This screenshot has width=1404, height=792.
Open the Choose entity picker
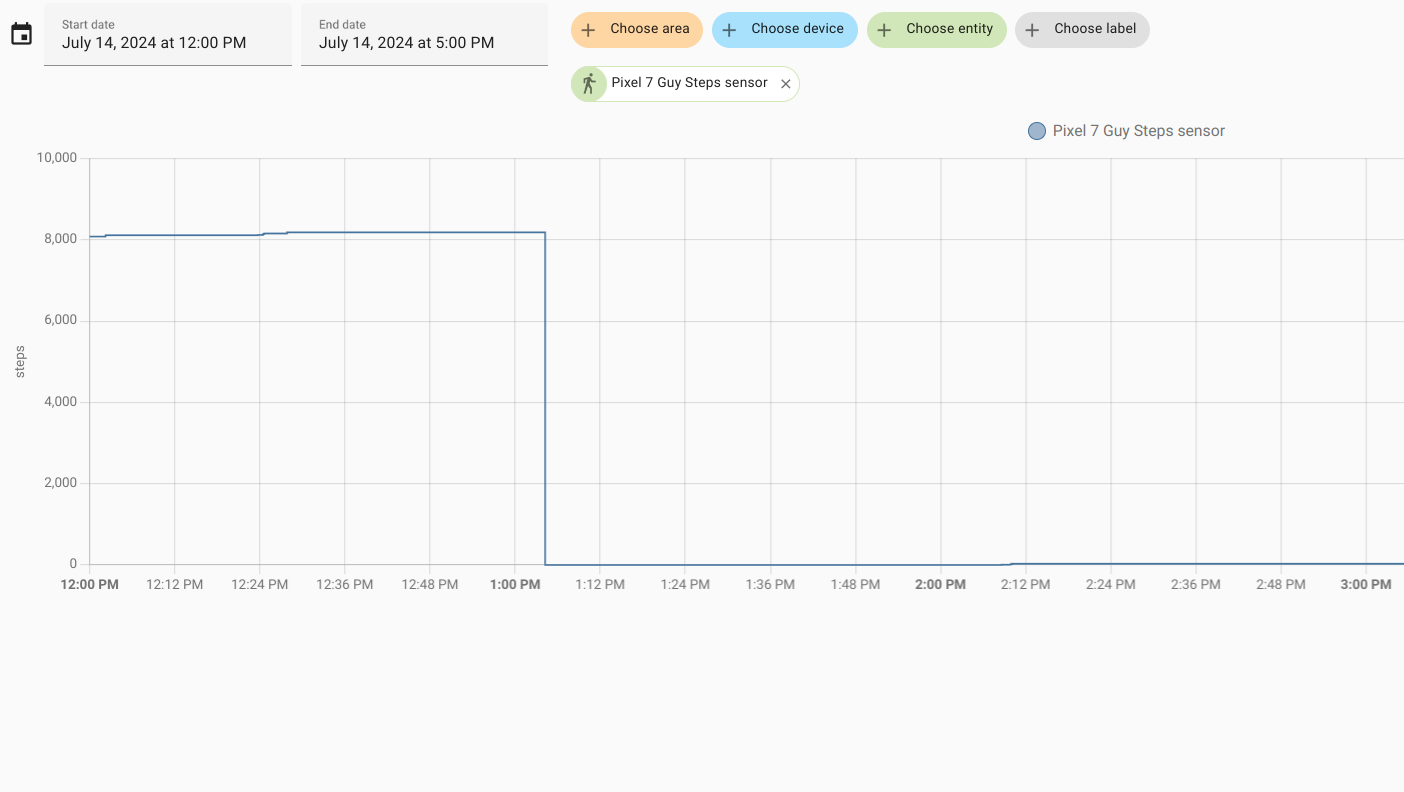pos(949,29)
